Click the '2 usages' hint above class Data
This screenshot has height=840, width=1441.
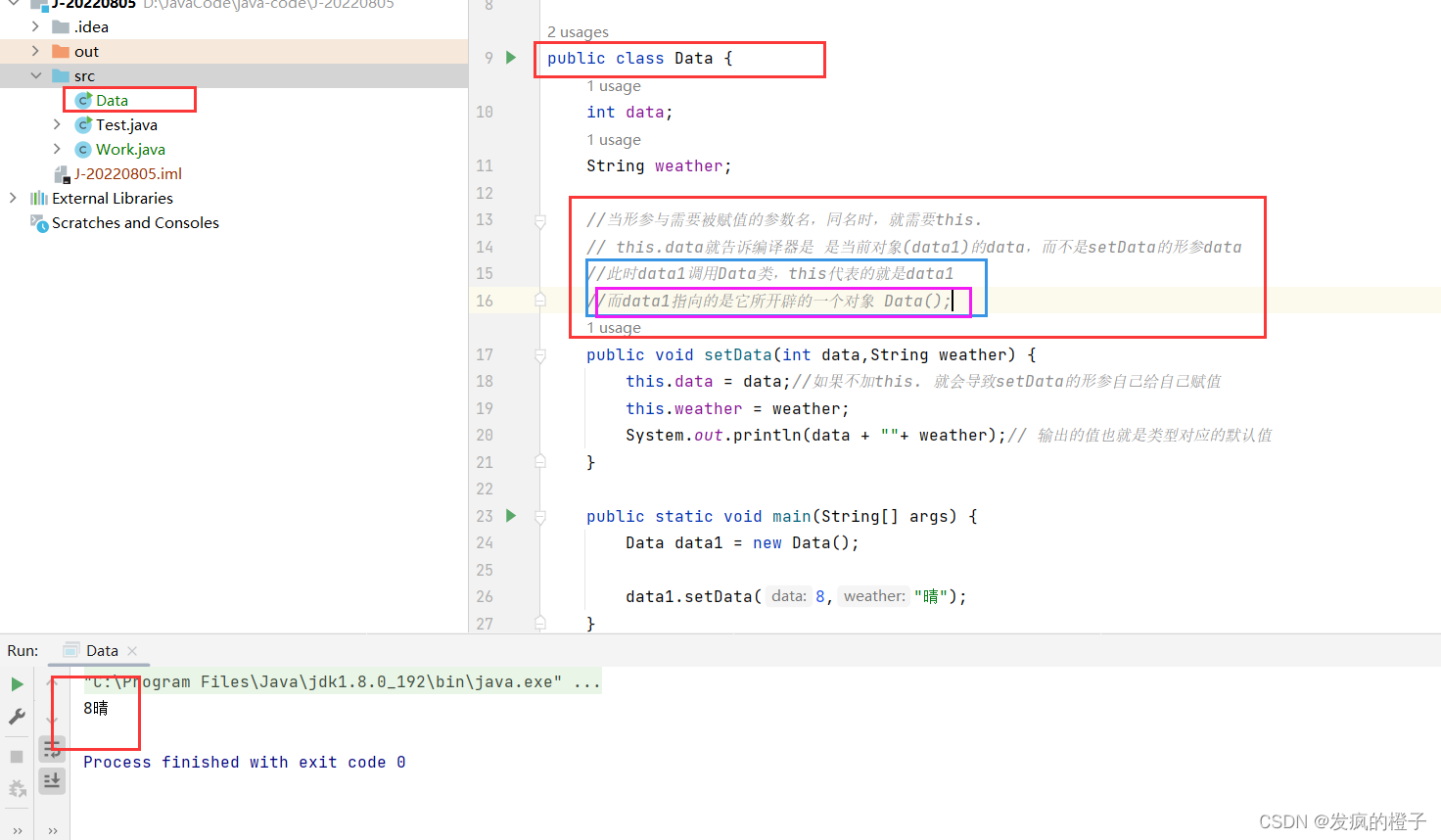[578, 32]
